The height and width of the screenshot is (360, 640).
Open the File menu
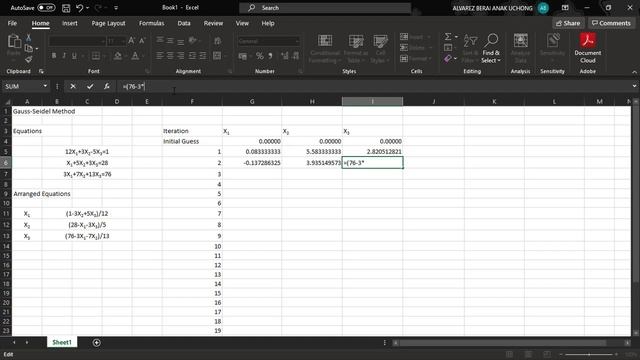[x=12, y=23]
